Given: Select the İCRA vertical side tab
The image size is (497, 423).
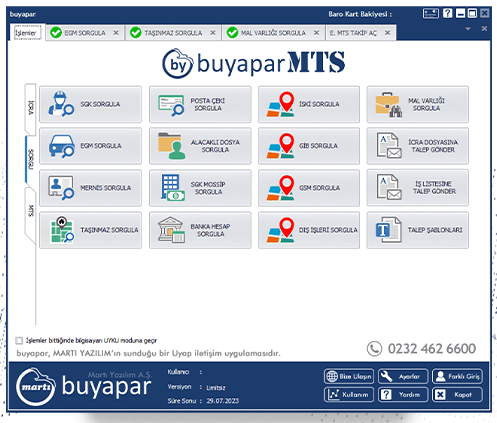Looking at the screenshot, I should [x=30, y=108].
